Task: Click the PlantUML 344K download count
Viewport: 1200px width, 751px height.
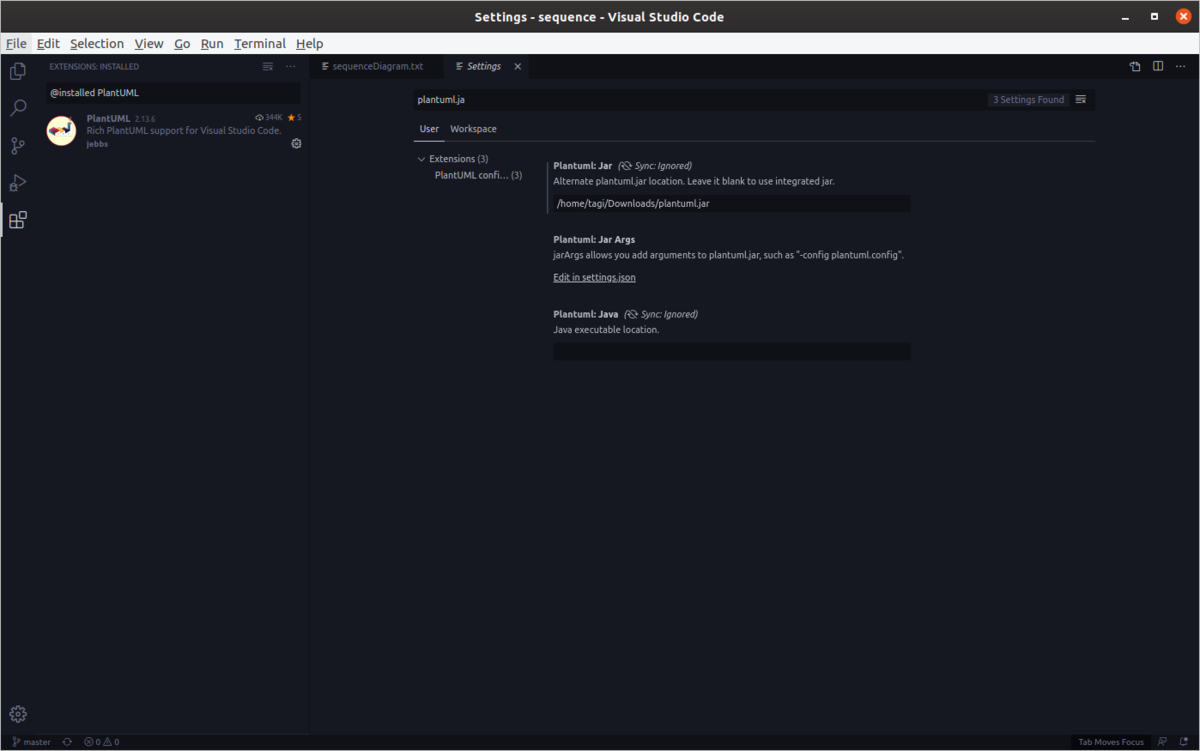Action: tap(269, 118)
